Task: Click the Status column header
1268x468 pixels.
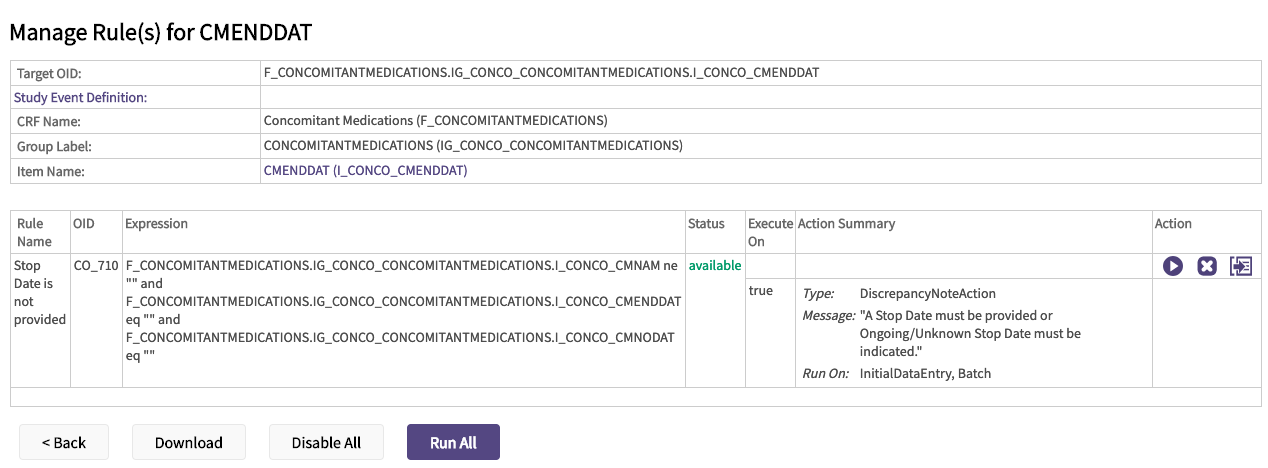Action: pos(706,224)
